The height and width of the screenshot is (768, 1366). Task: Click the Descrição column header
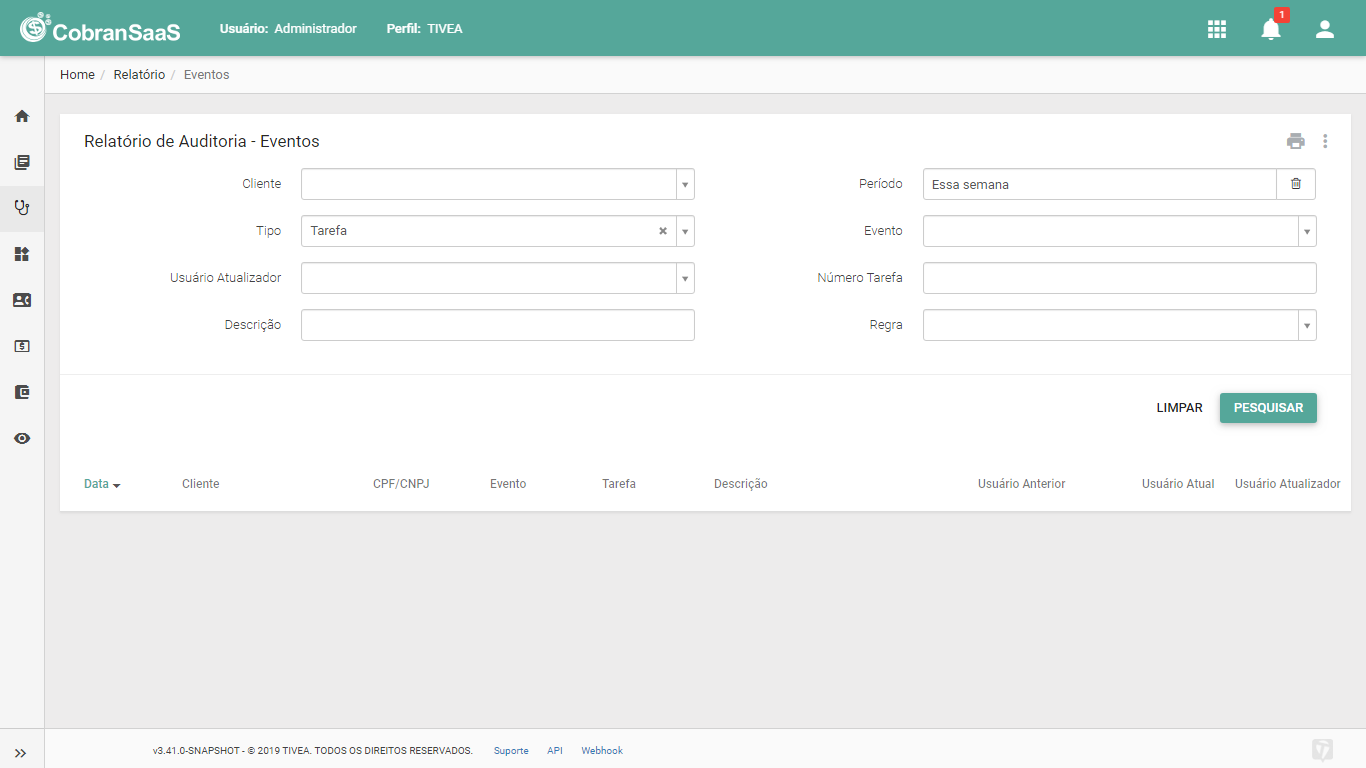[741, 484]
